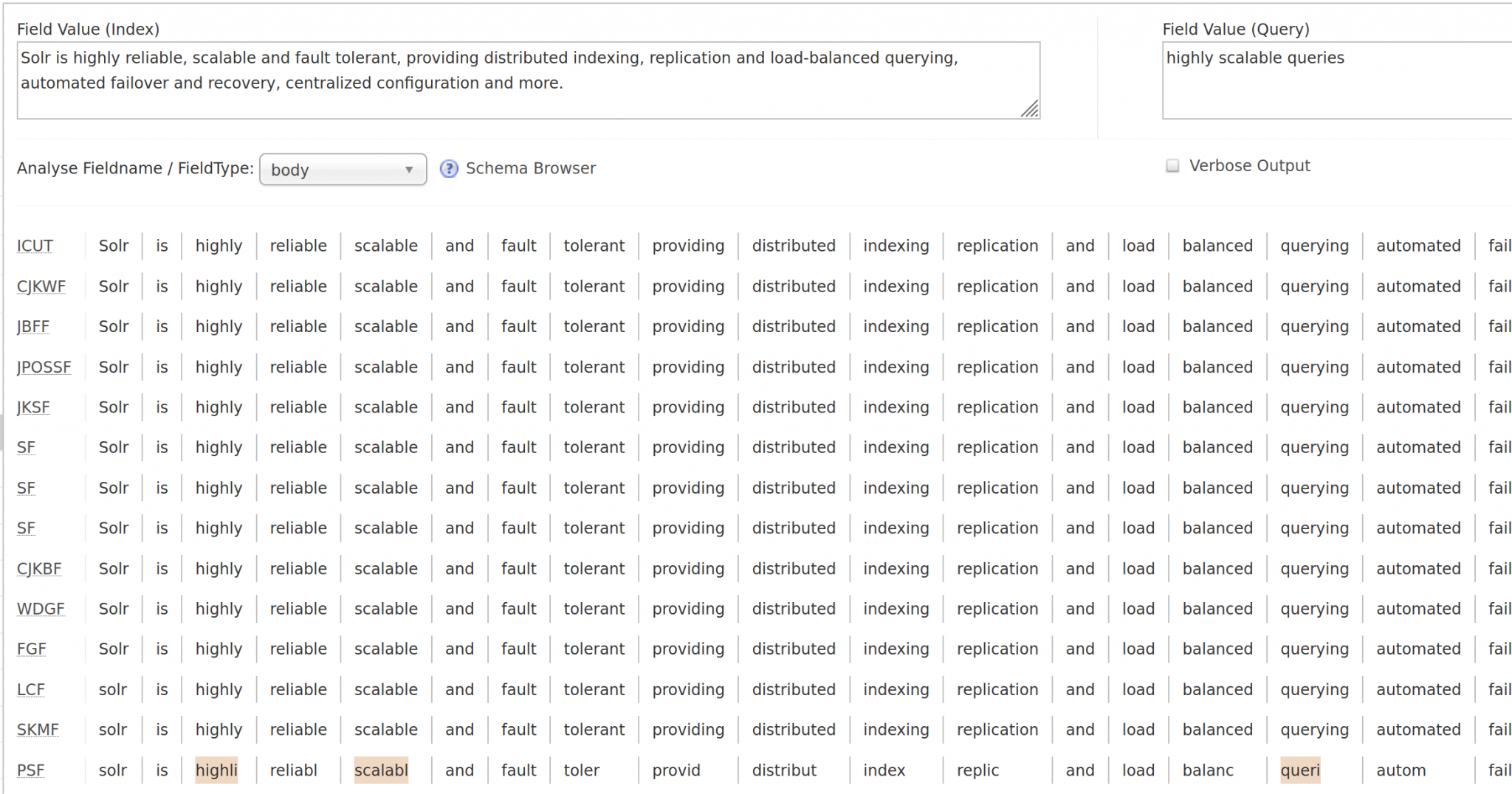This screenshot has height=794, width=1512.
Task: Select the CJKWF analysis stage link
Action: 41,286
